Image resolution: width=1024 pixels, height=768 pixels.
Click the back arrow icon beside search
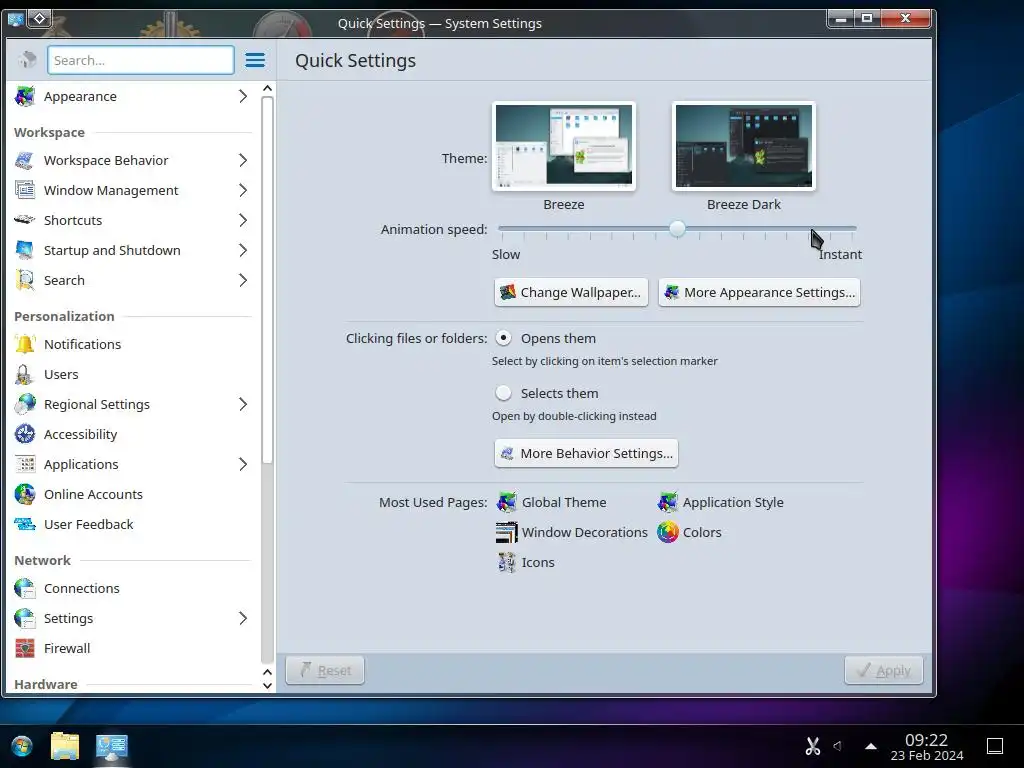pos(27,60)
